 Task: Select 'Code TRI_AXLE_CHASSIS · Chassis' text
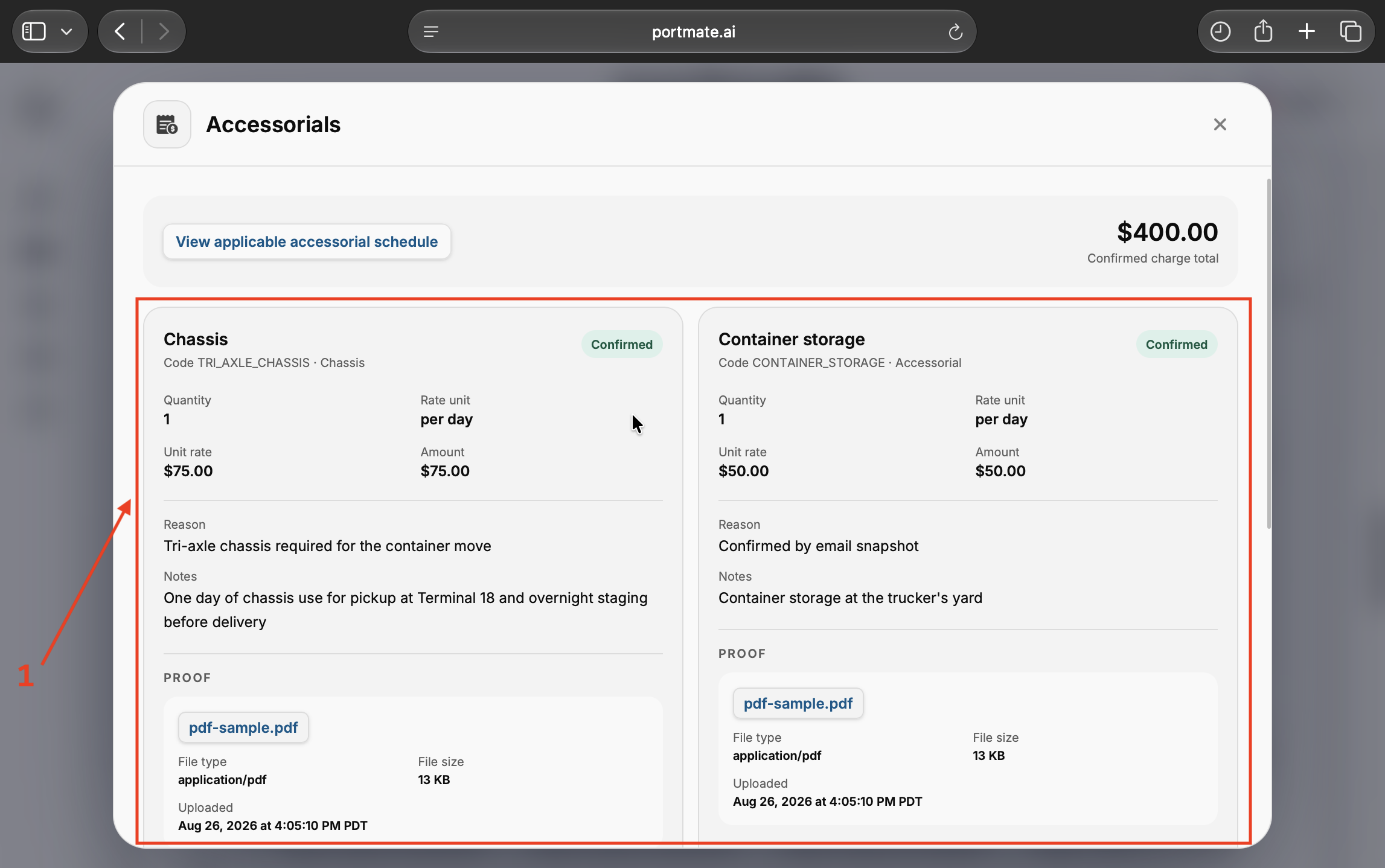(x=264, y=362)
